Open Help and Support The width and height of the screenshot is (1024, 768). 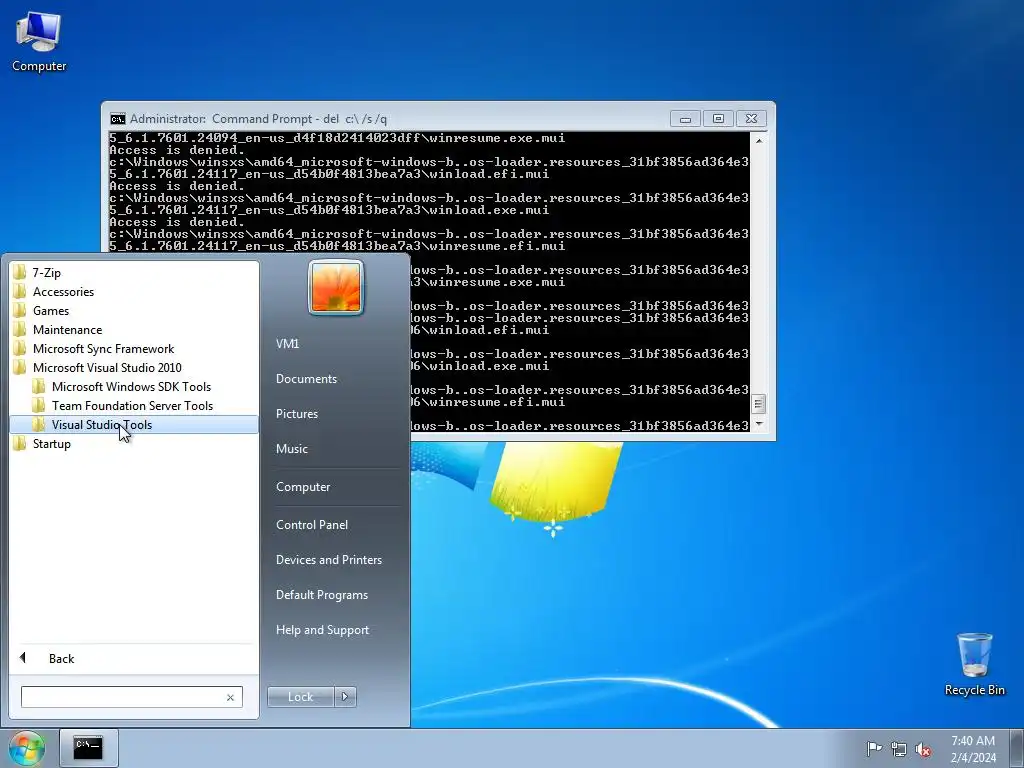(322, 630)
